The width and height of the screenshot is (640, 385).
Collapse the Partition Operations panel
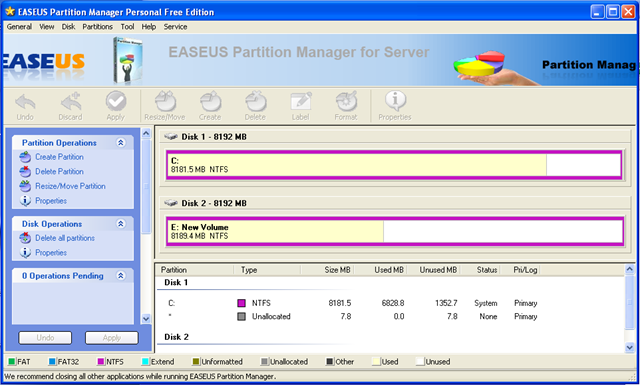[121, 142]
